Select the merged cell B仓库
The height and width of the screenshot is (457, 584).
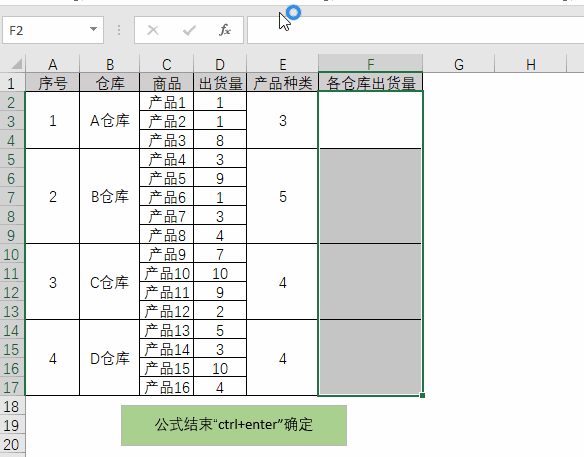[110, 196]
